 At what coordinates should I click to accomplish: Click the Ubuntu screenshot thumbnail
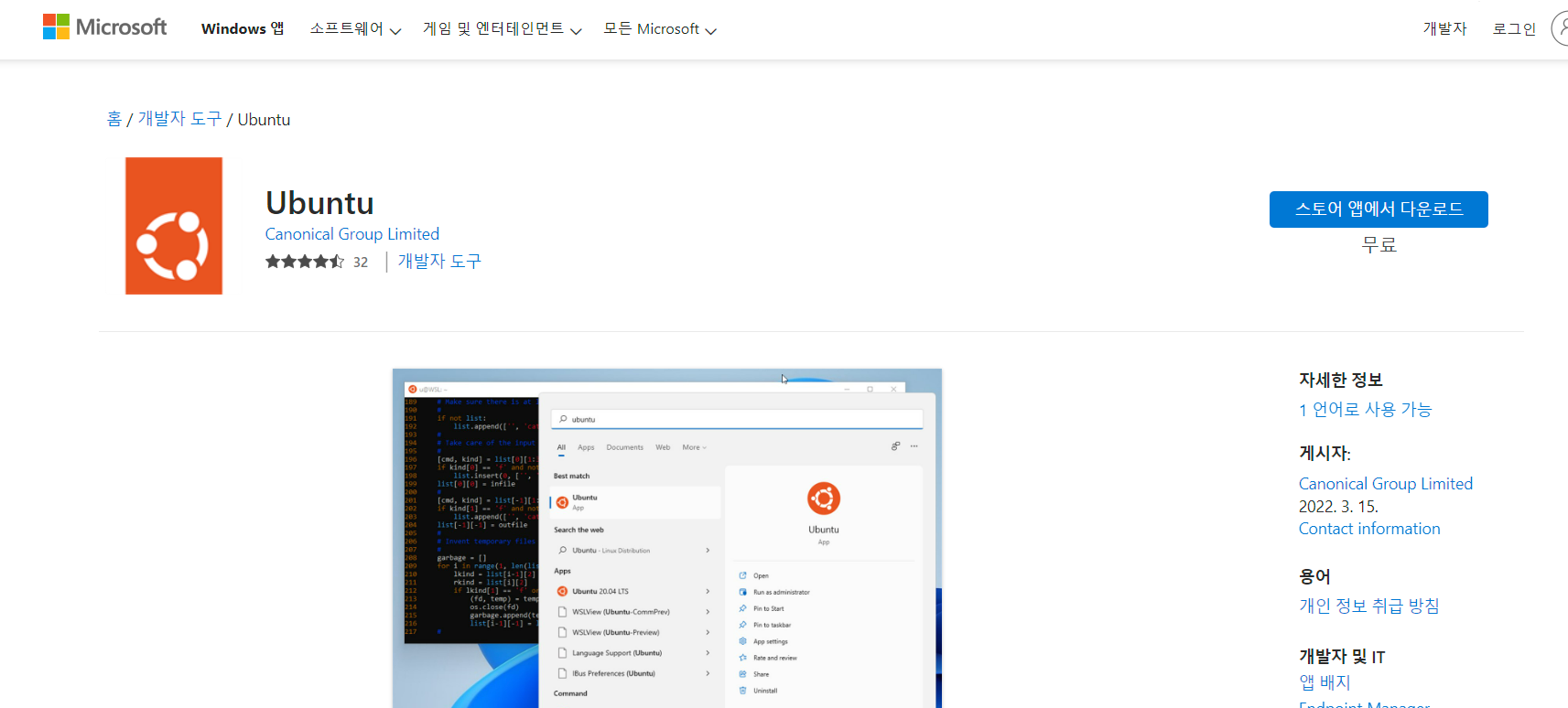[667, 538]
